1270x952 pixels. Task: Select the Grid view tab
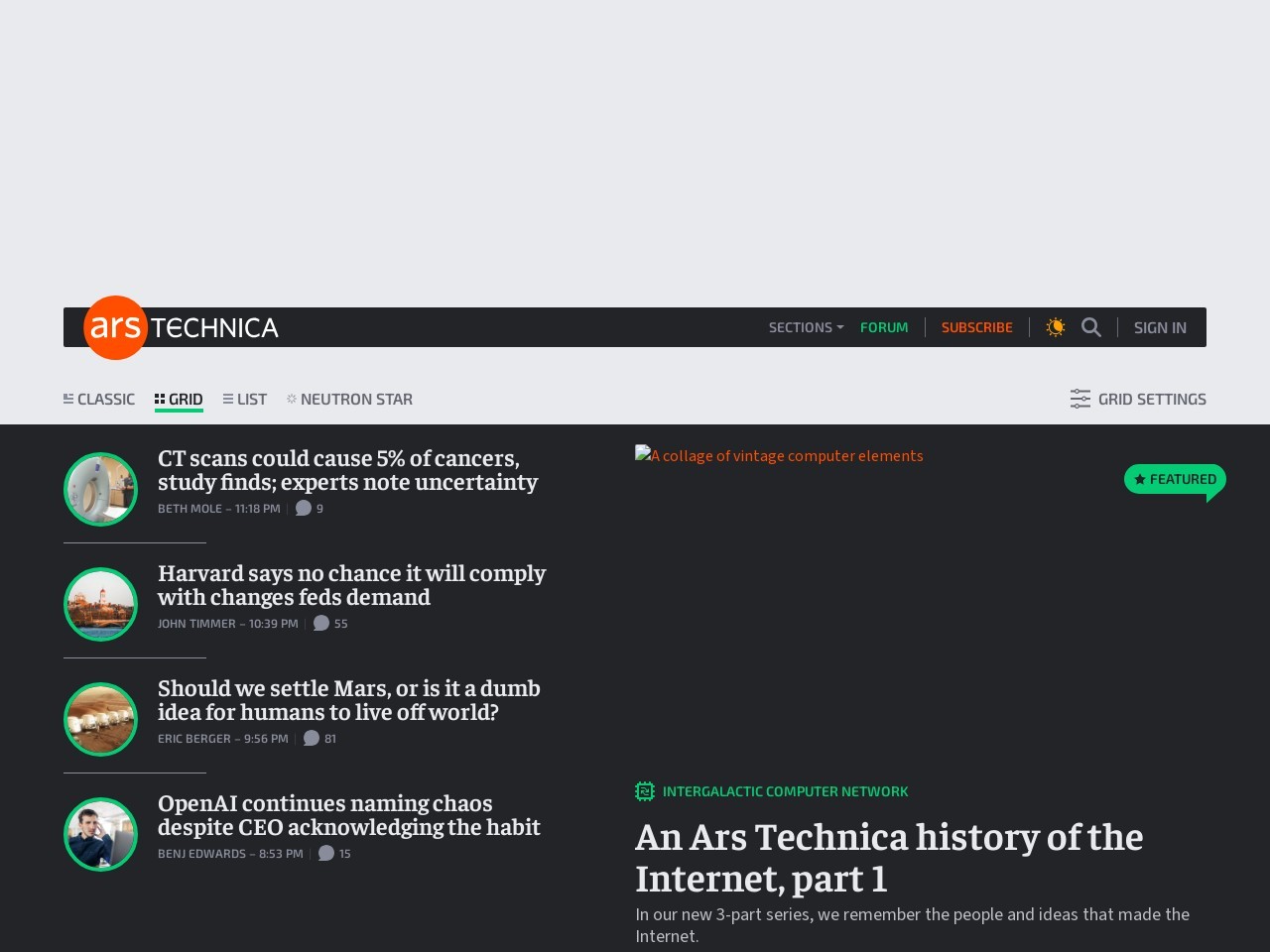click(x=179, y=399)
